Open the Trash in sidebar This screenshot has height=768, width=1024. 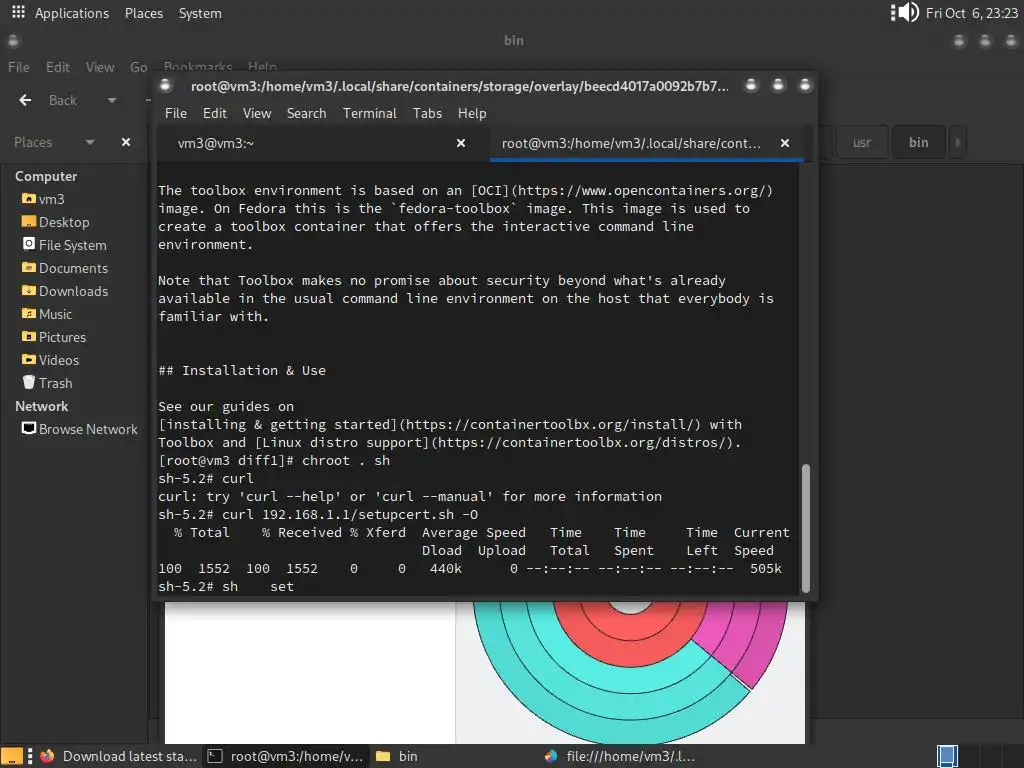point(47,383)
